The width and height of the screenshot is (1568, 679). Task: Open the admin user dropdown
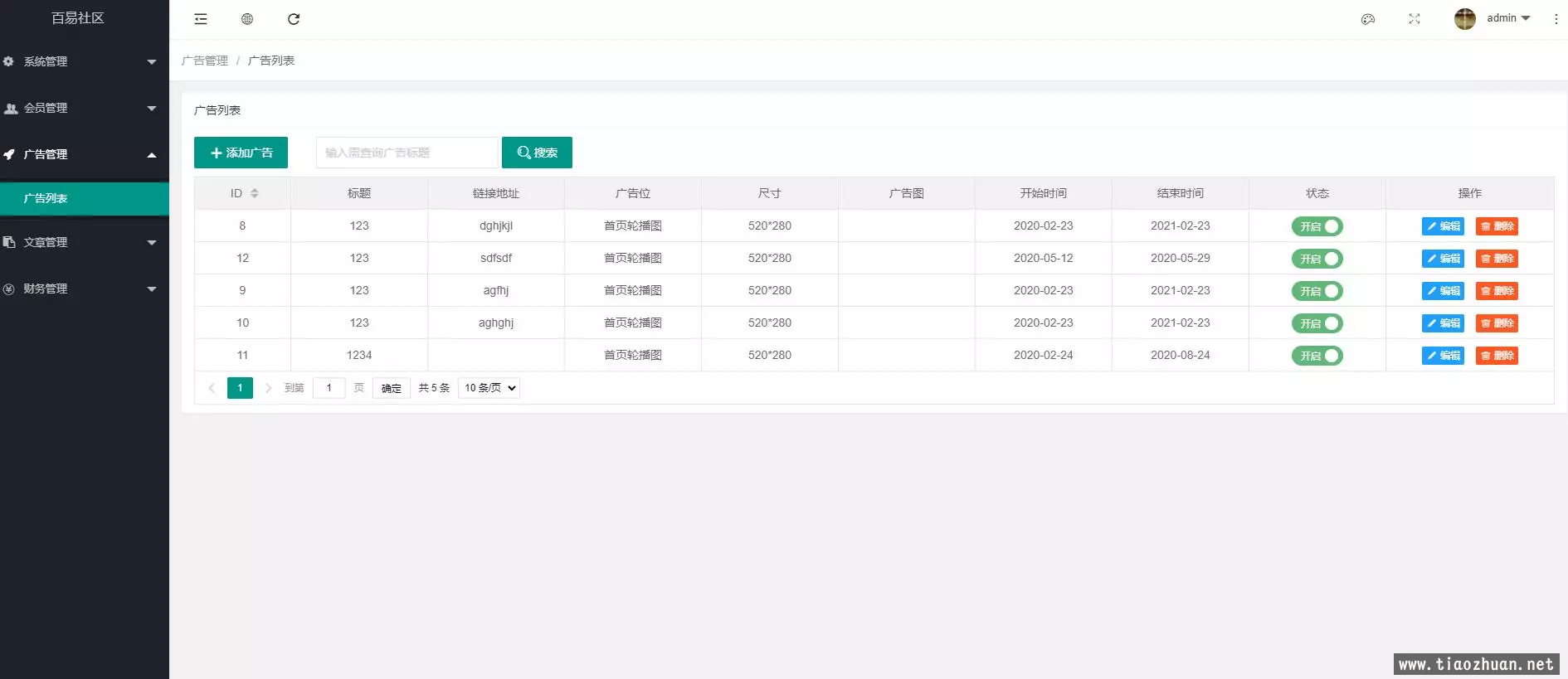click(x=1507, y=18)
